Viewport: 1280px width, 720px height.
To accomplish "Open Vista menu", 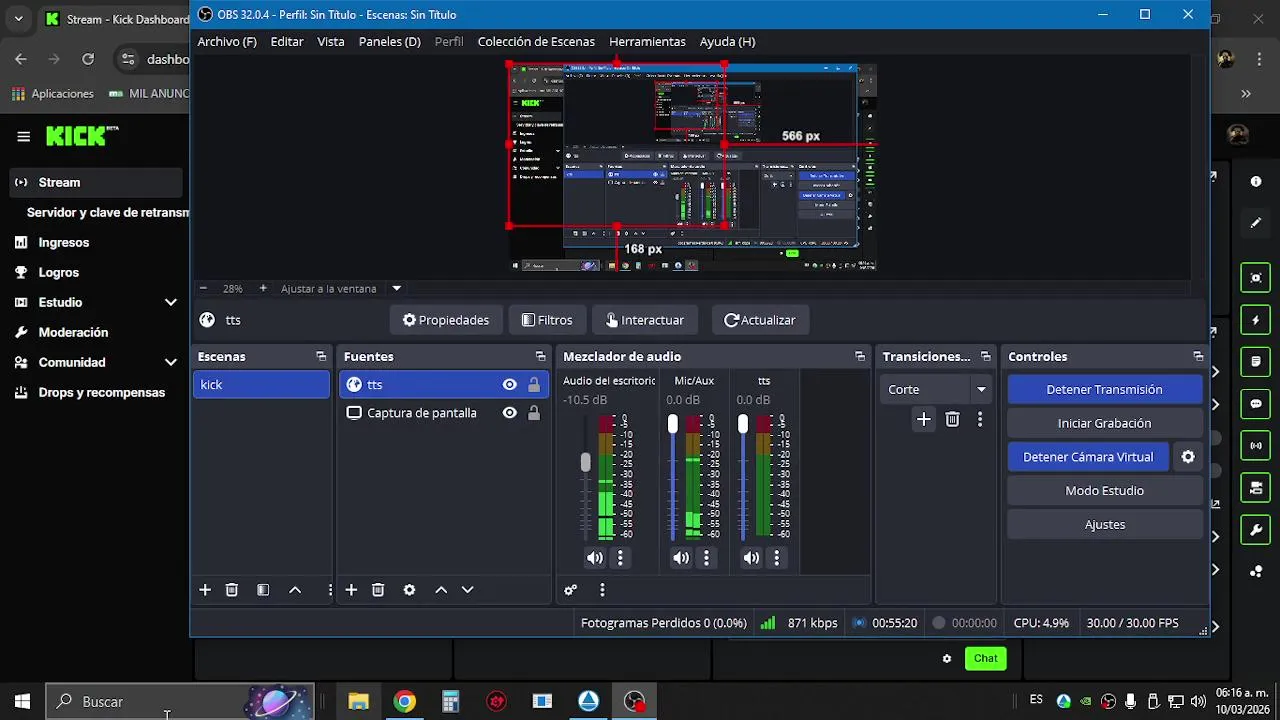I will (x=331, y=42).
